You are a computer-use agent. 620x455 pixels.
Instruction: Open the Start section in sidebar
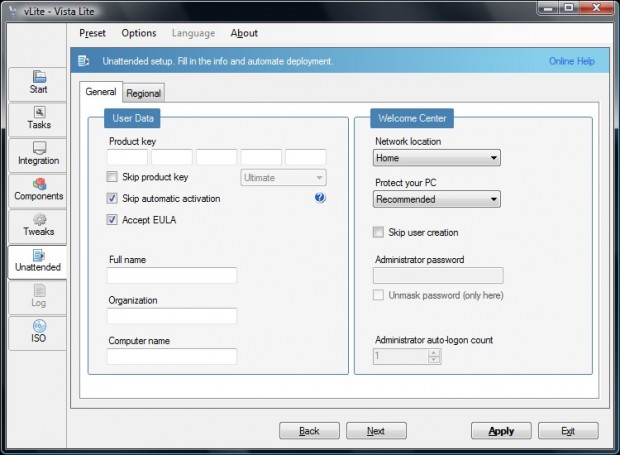pos(38,84)
